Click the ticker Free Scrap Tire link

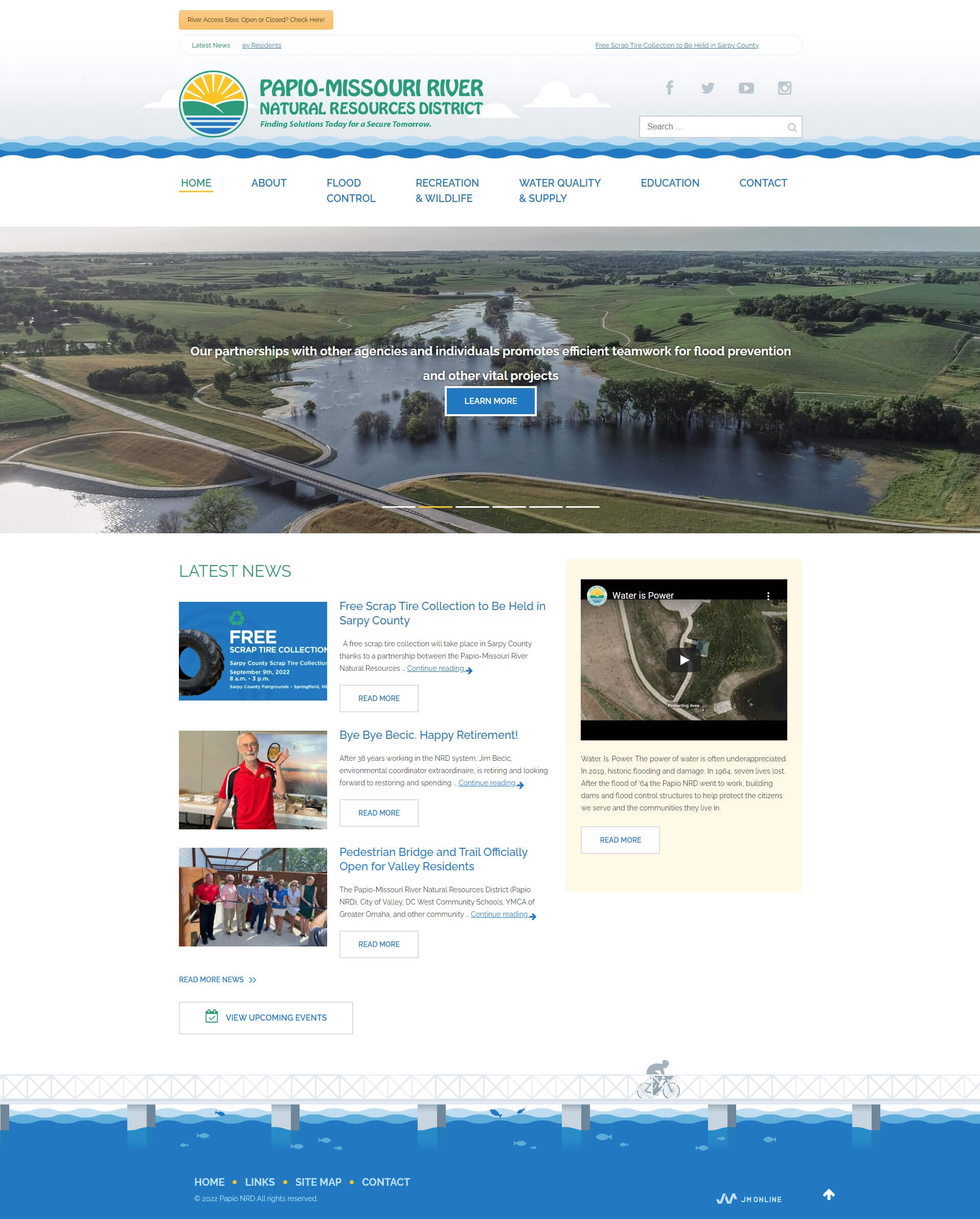tap(676, 45)
